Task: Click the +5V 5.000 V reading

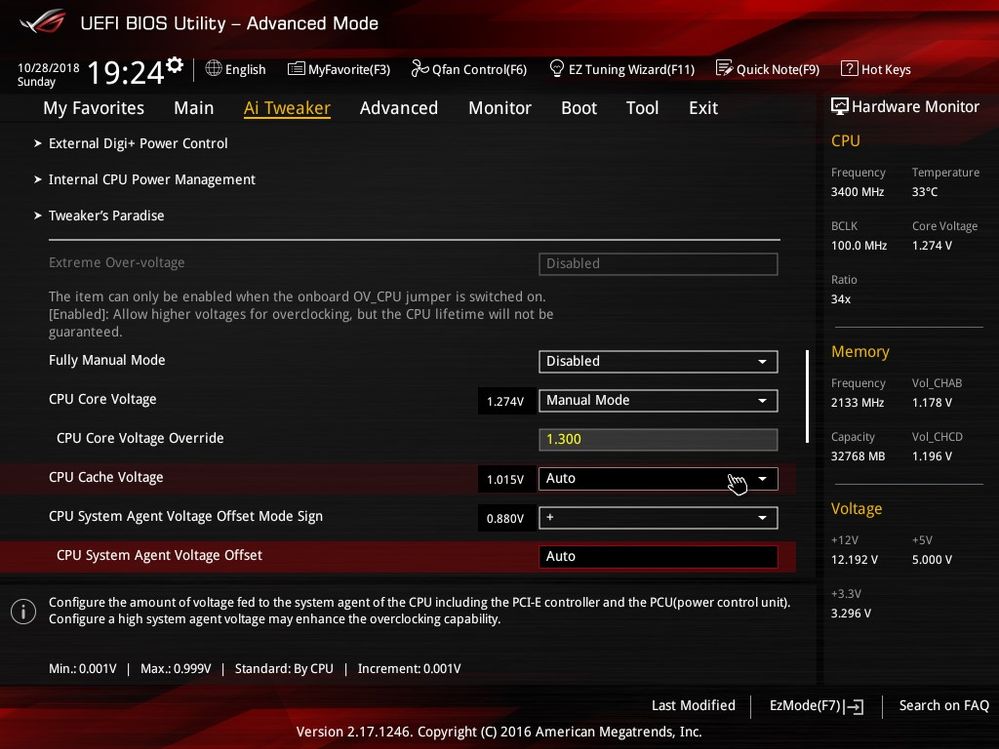Action: coord(932,560)
